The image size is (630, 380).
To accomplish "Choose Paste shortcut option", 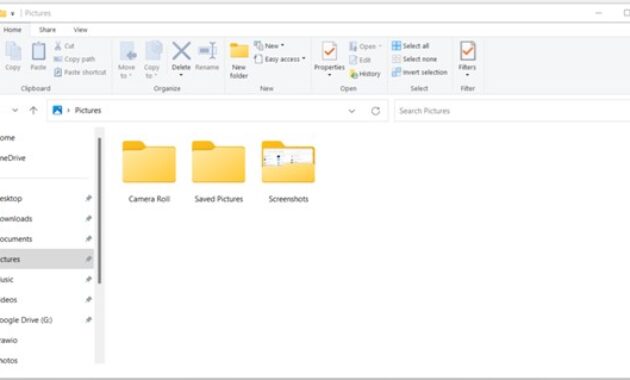I will pos(80,72).
